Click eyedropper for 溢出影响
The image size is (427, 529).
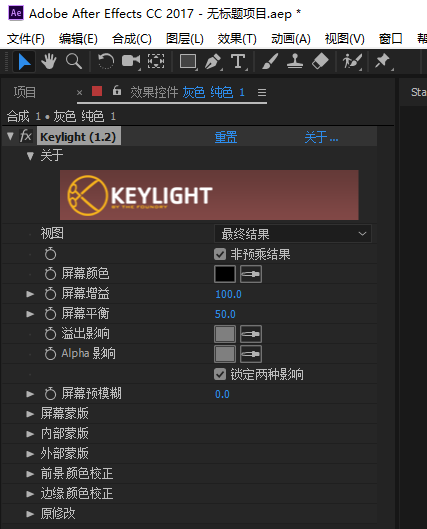[x=251, y=334]
